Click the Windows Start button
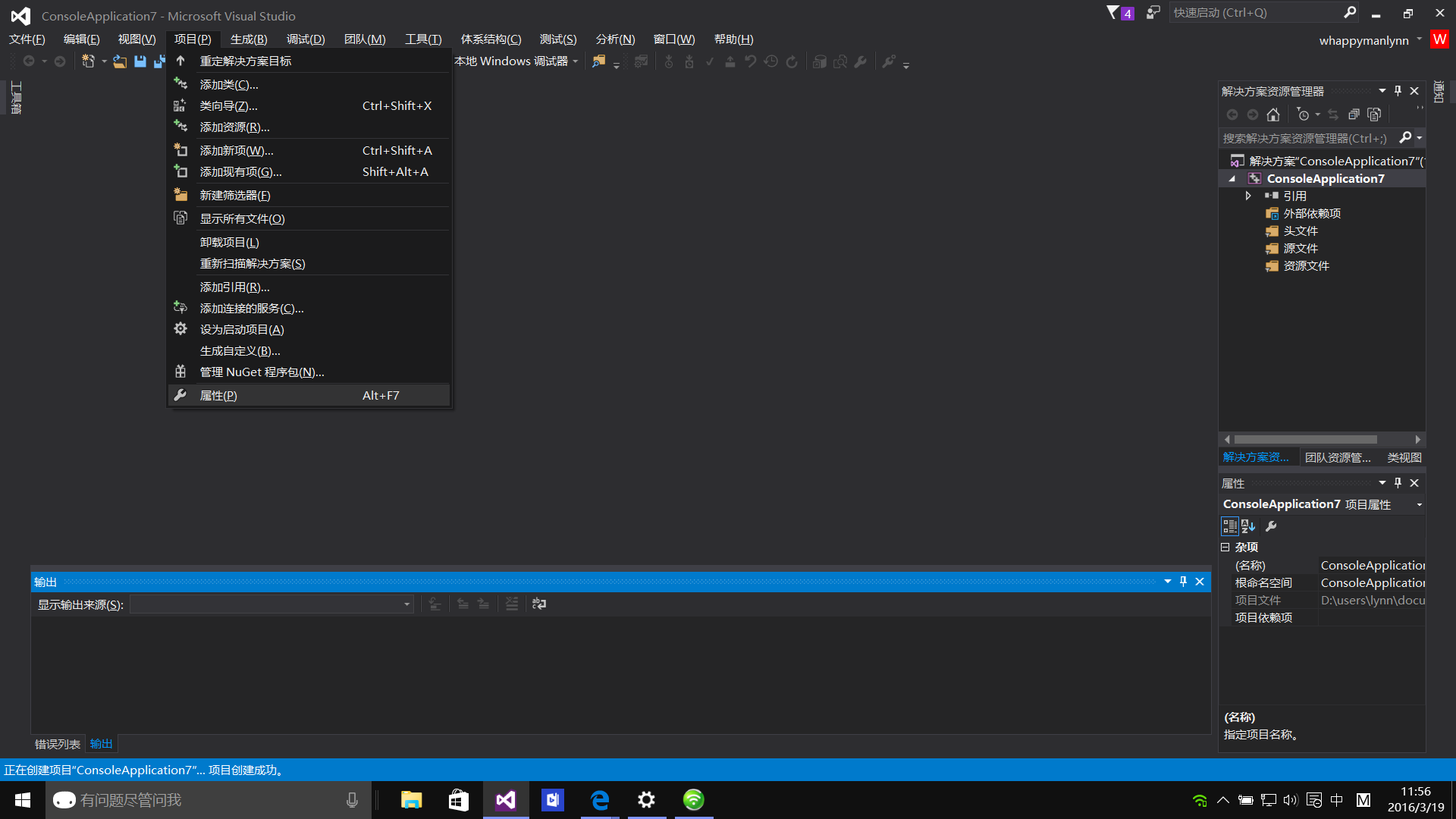 (x=23, y=800)
